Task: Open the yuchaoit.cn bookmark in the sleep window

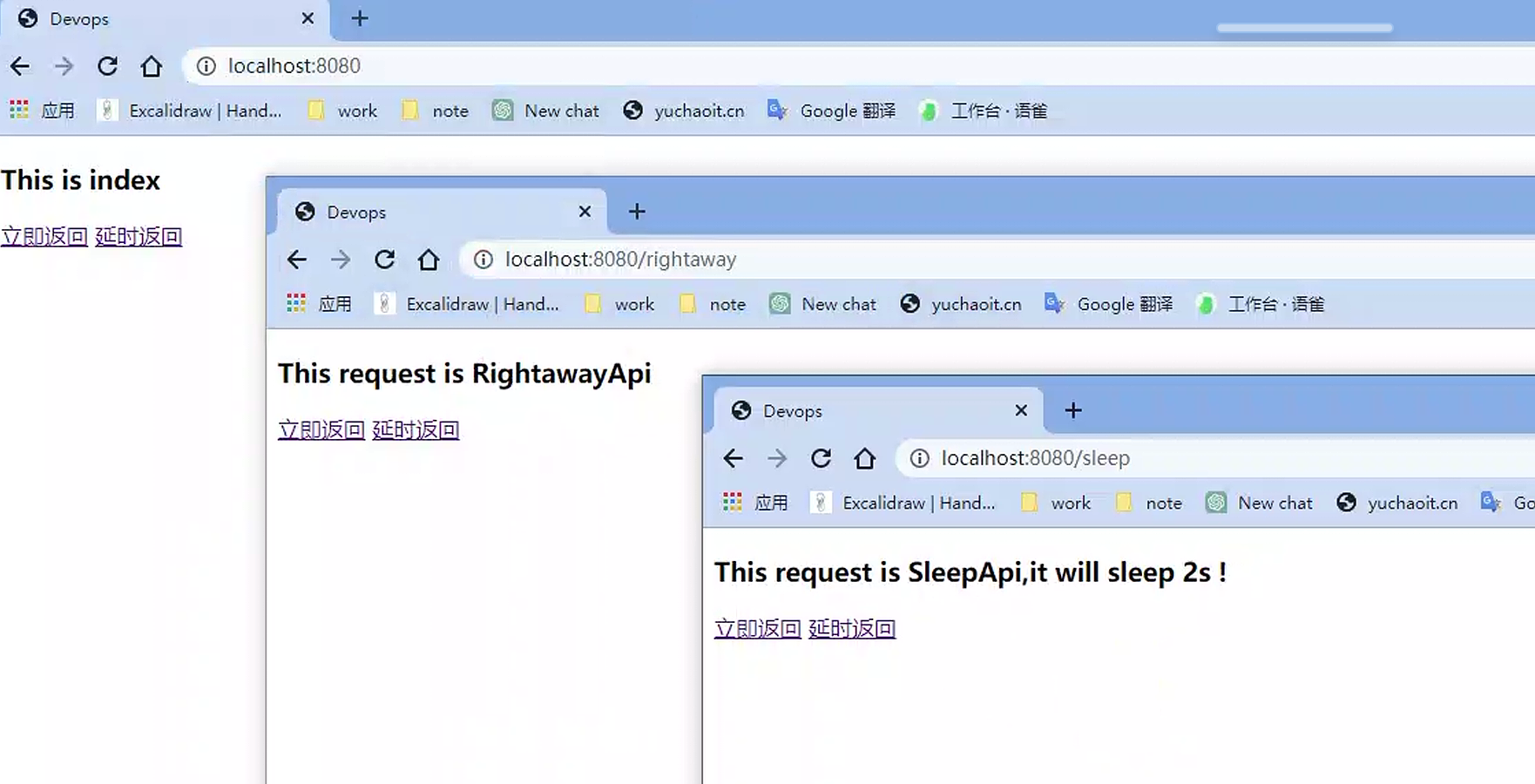Action: pyautogui.click(x=1396, y=503)
